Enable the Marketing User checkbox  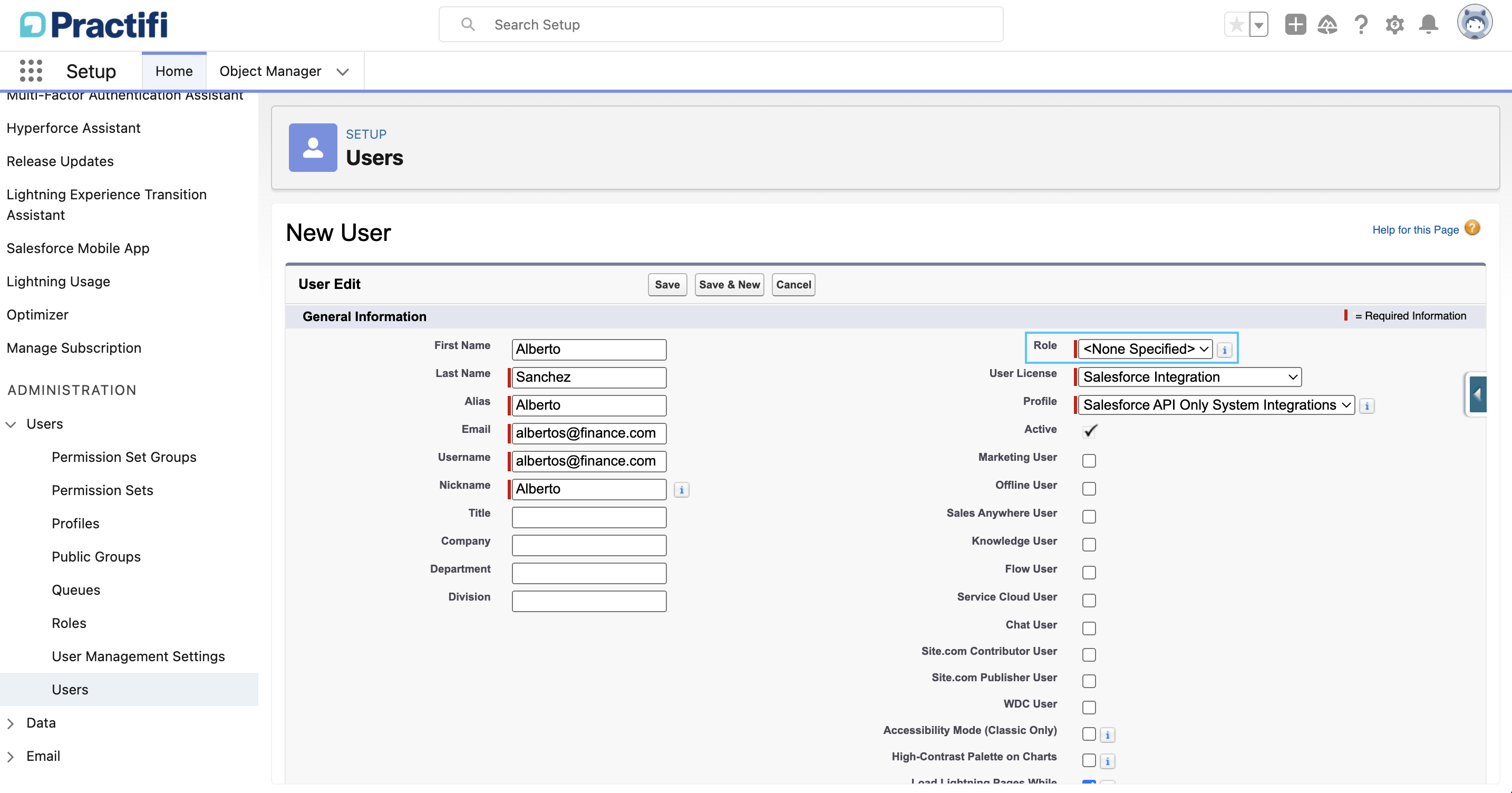(1089, 461)
